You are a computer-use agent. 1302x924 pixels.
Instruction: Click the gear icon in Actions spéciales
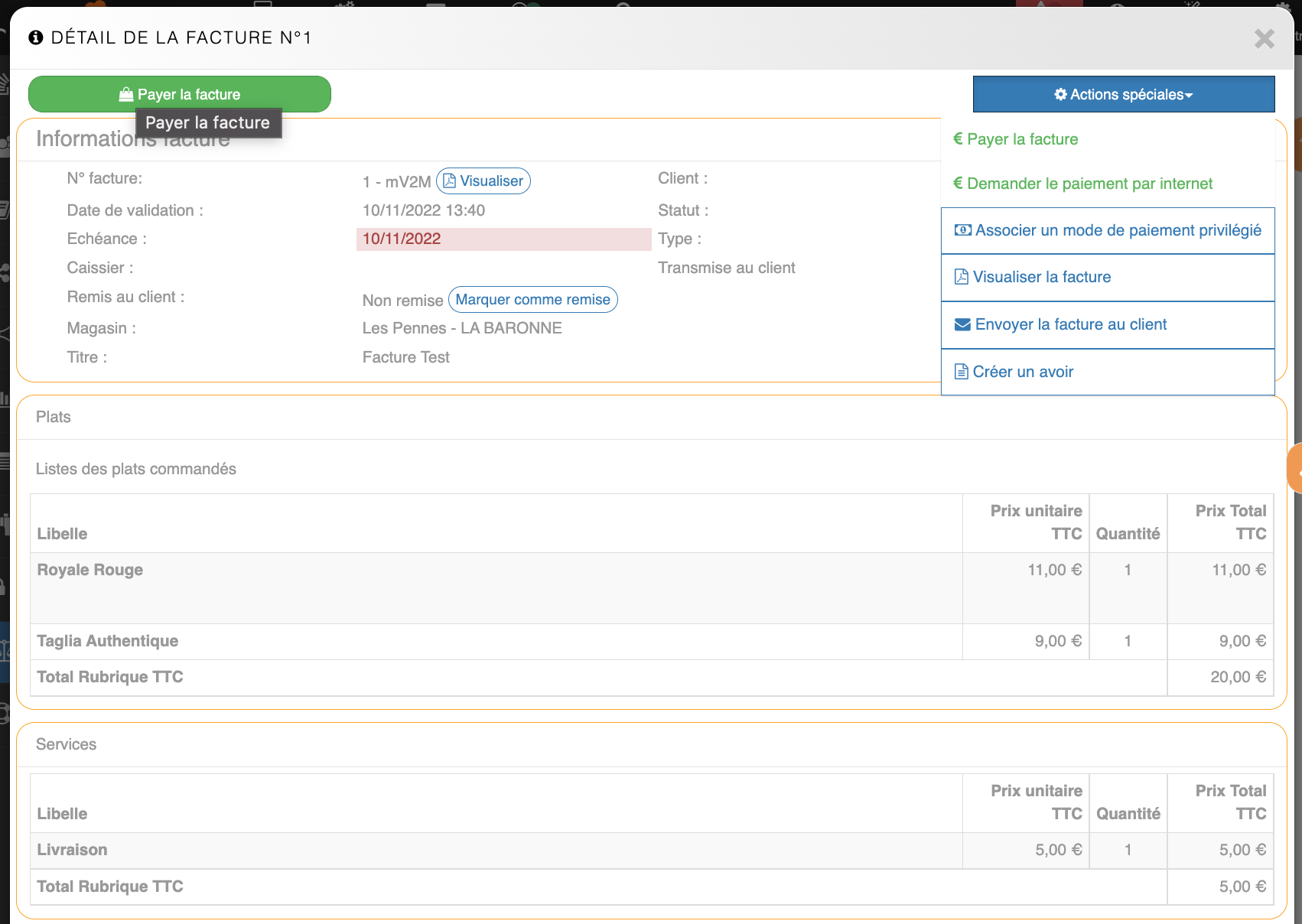pyautogui.click(x=1060, y=95)
